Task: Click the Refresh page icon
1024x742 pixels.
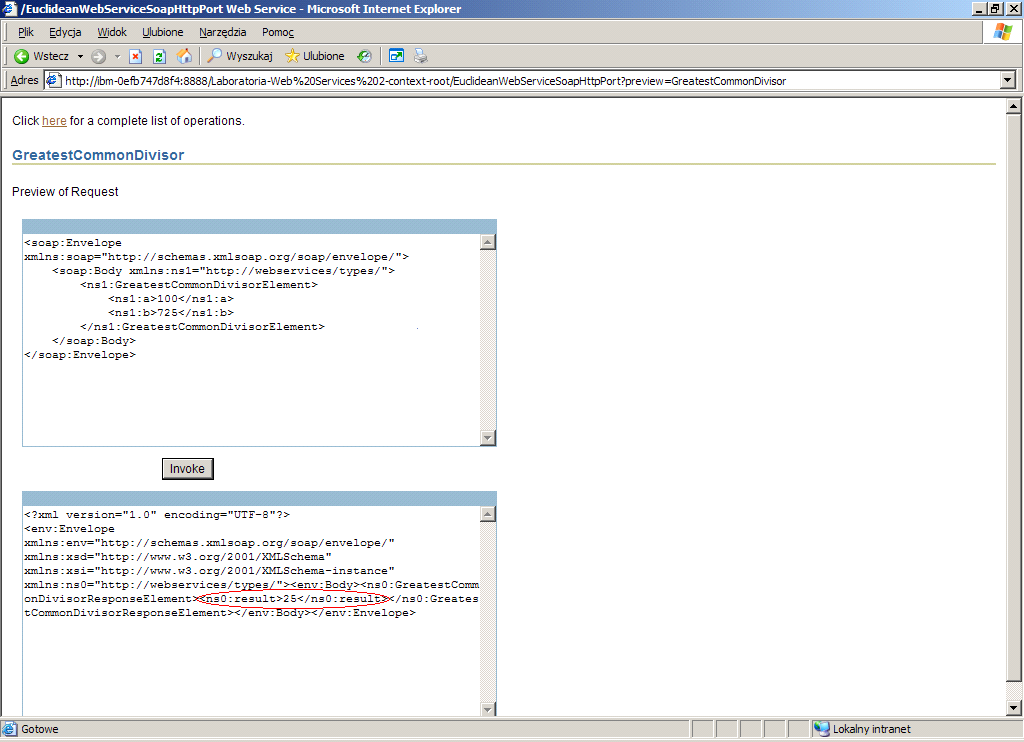Action: [x=159, y=57]
